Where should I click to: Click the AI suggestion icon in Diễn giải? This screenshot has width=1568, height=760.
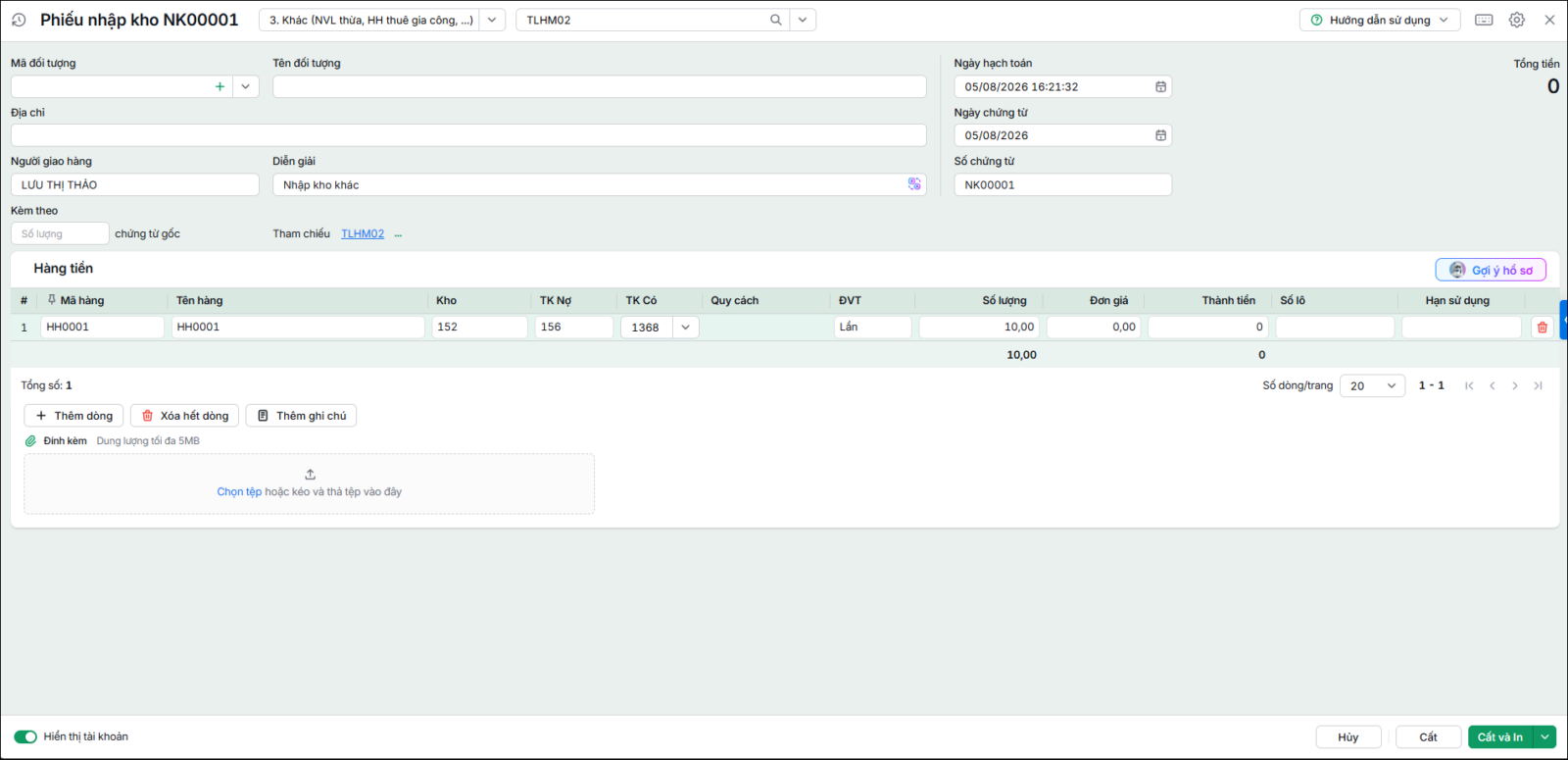(914, 184)
